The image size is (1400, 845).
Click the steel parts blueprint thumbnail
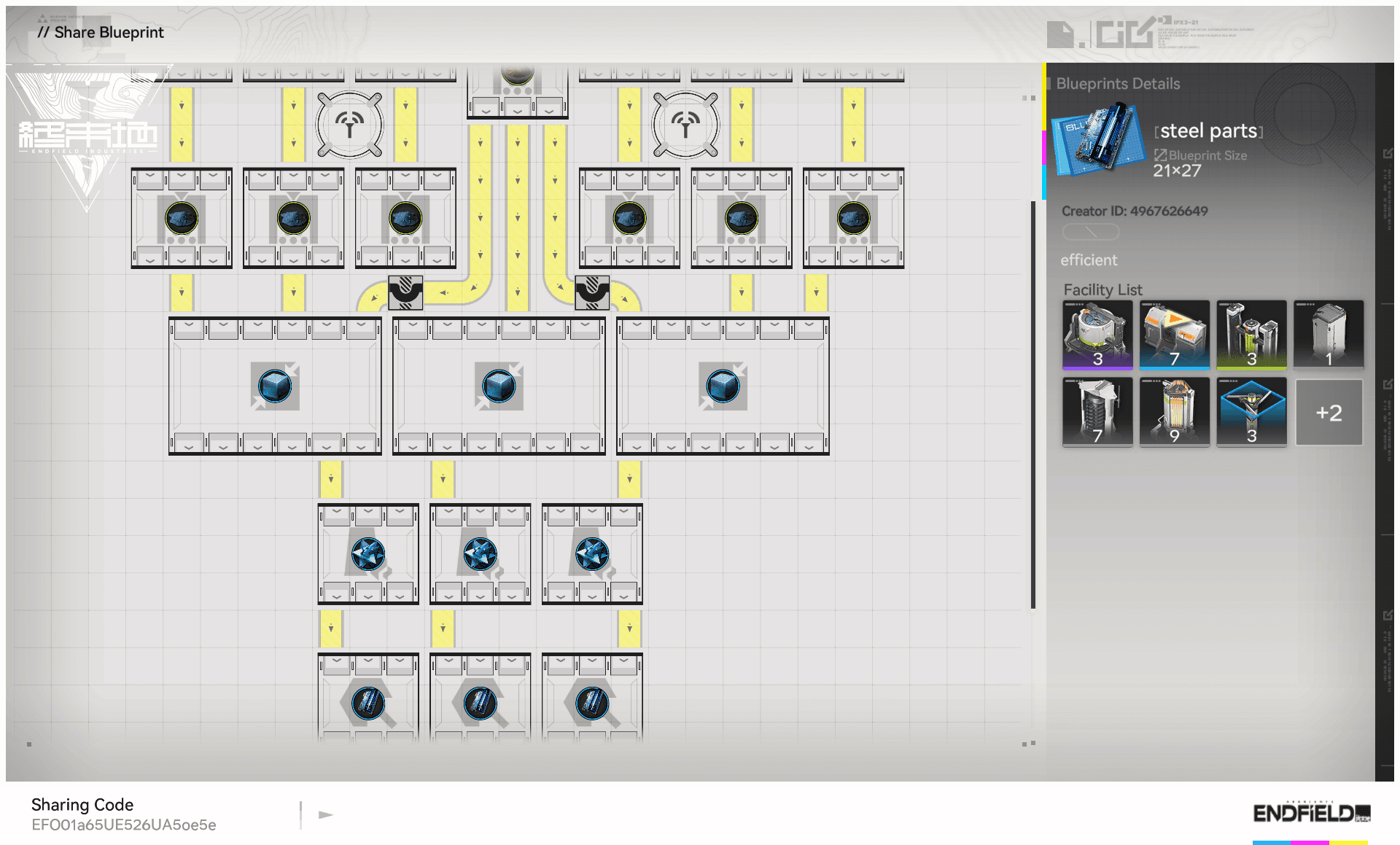pos(1098,139)
